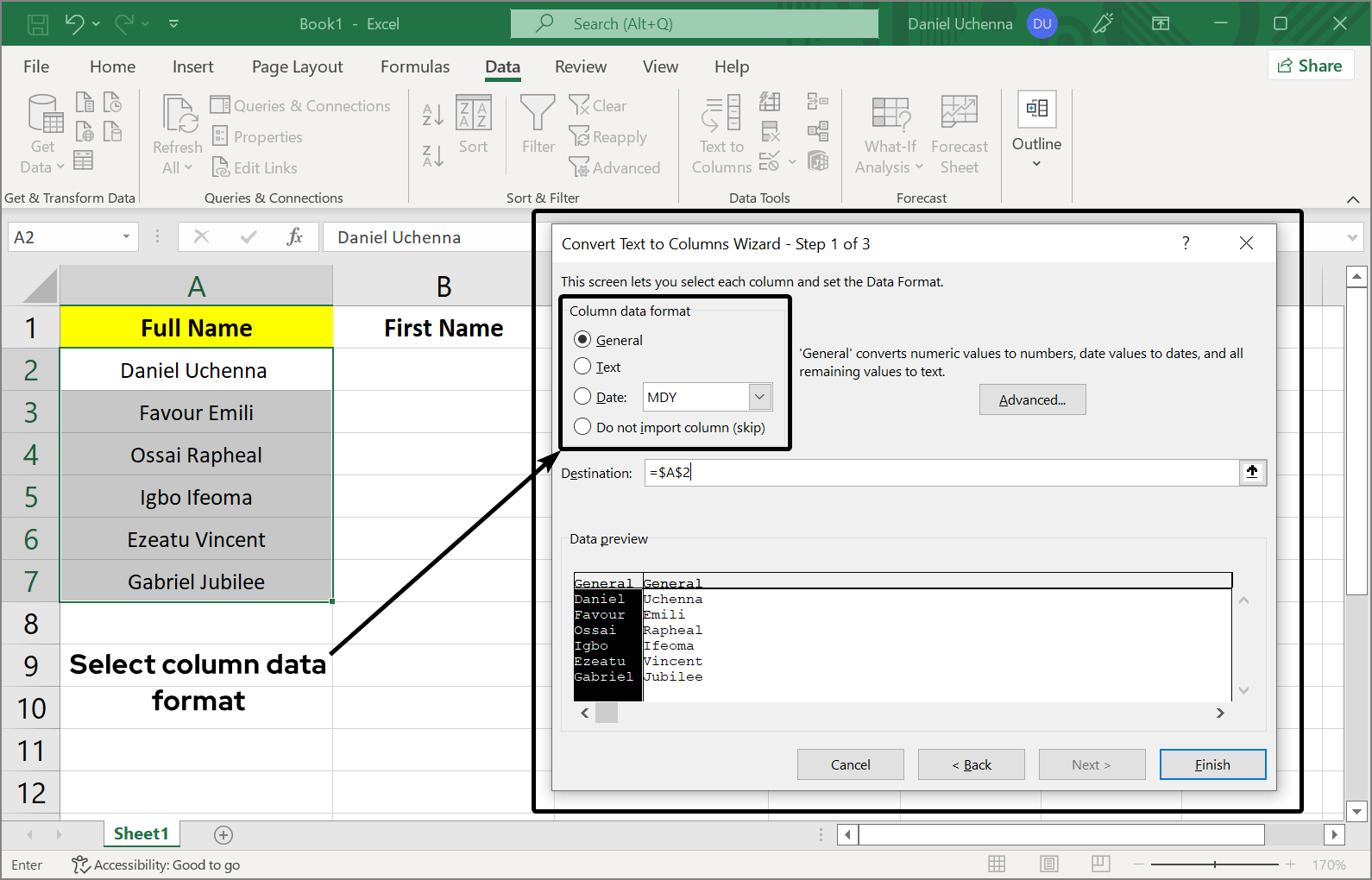
Task: Click the Finish button in wizard
Action: pyautogui.click(x=1212, y=764)
